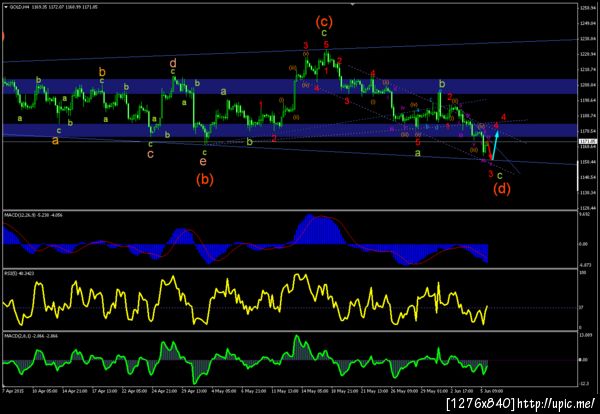This screenshot has width=600, height=414.
Task: Select the orange d wave label
Action: (x=173, y=62)
